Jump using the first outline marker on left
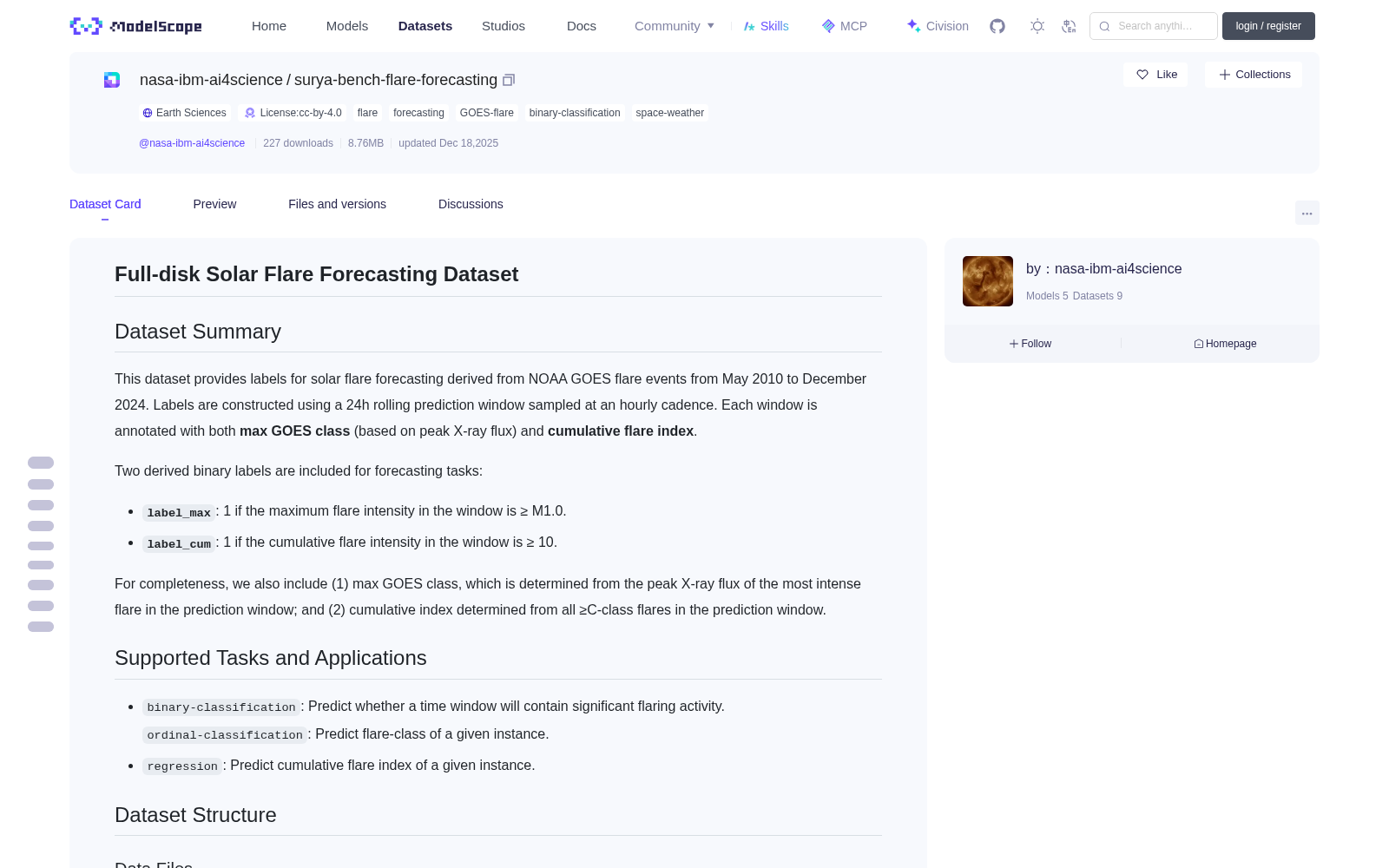 tap(41, 463)
